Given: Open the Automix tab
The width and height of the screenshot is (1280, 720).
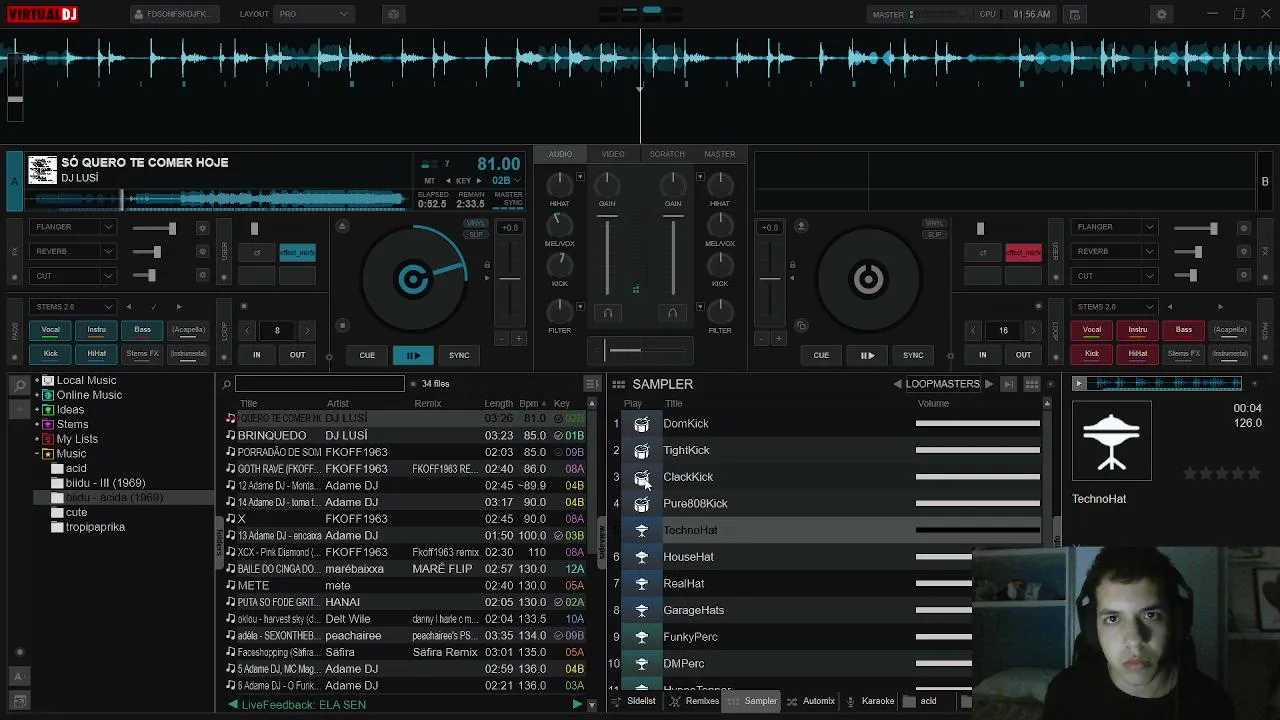Looking at the screenshot, I should (811, 702).
